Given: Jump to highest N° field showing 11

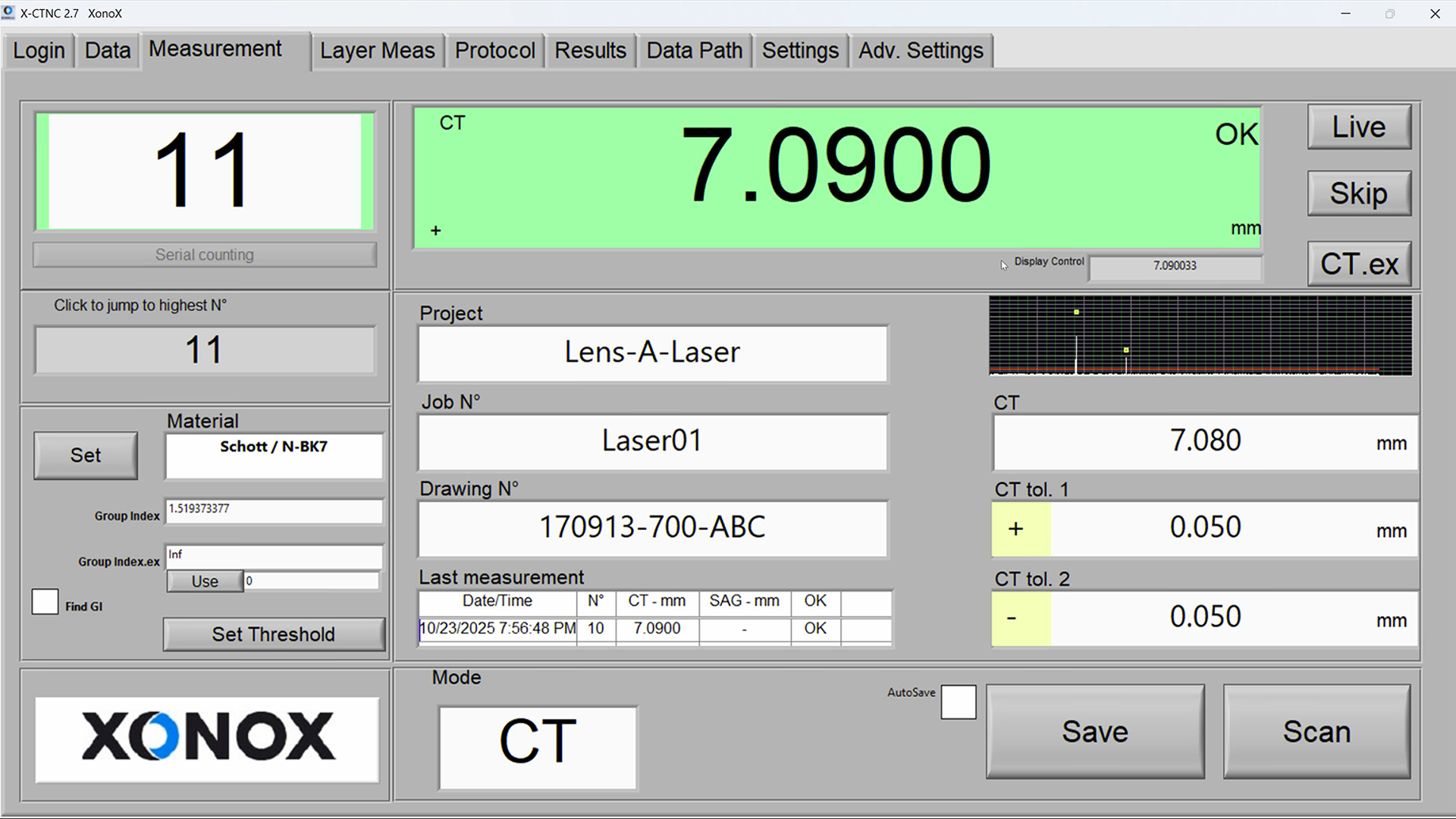Looking at the screenshot, I should [205, 350].
